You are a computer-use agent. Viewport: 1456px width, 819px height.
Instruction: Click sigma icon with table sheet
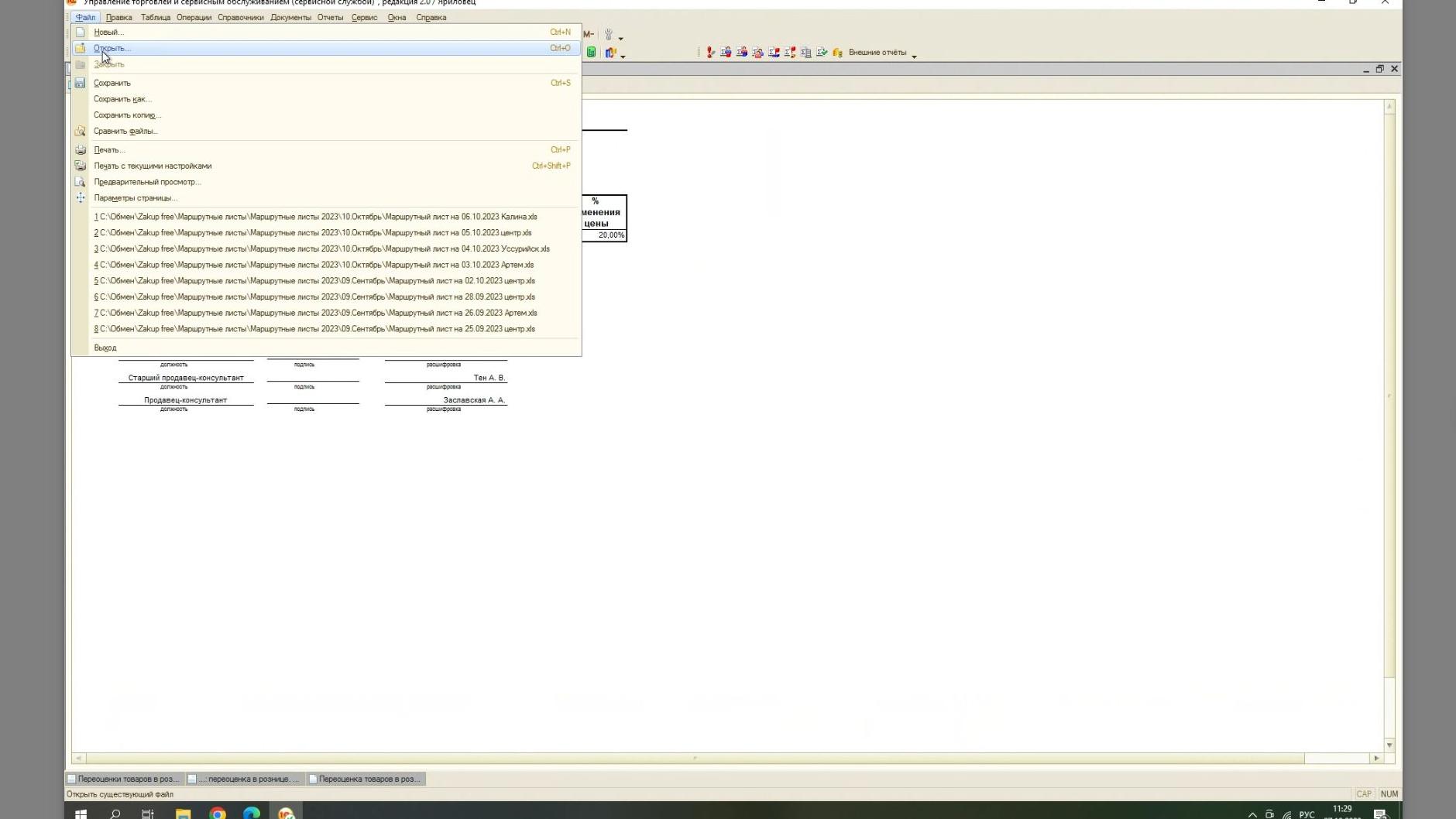click(x=806, y=53)
